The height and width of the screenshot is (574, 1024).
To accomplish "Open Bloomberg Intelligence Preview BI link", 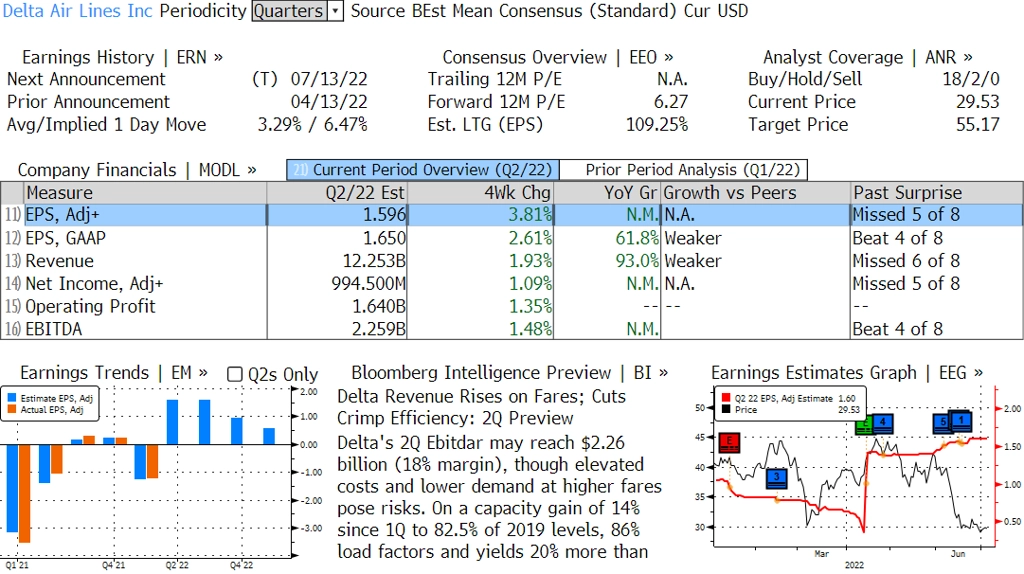I will pyautogui.click(x=509, y=373).
